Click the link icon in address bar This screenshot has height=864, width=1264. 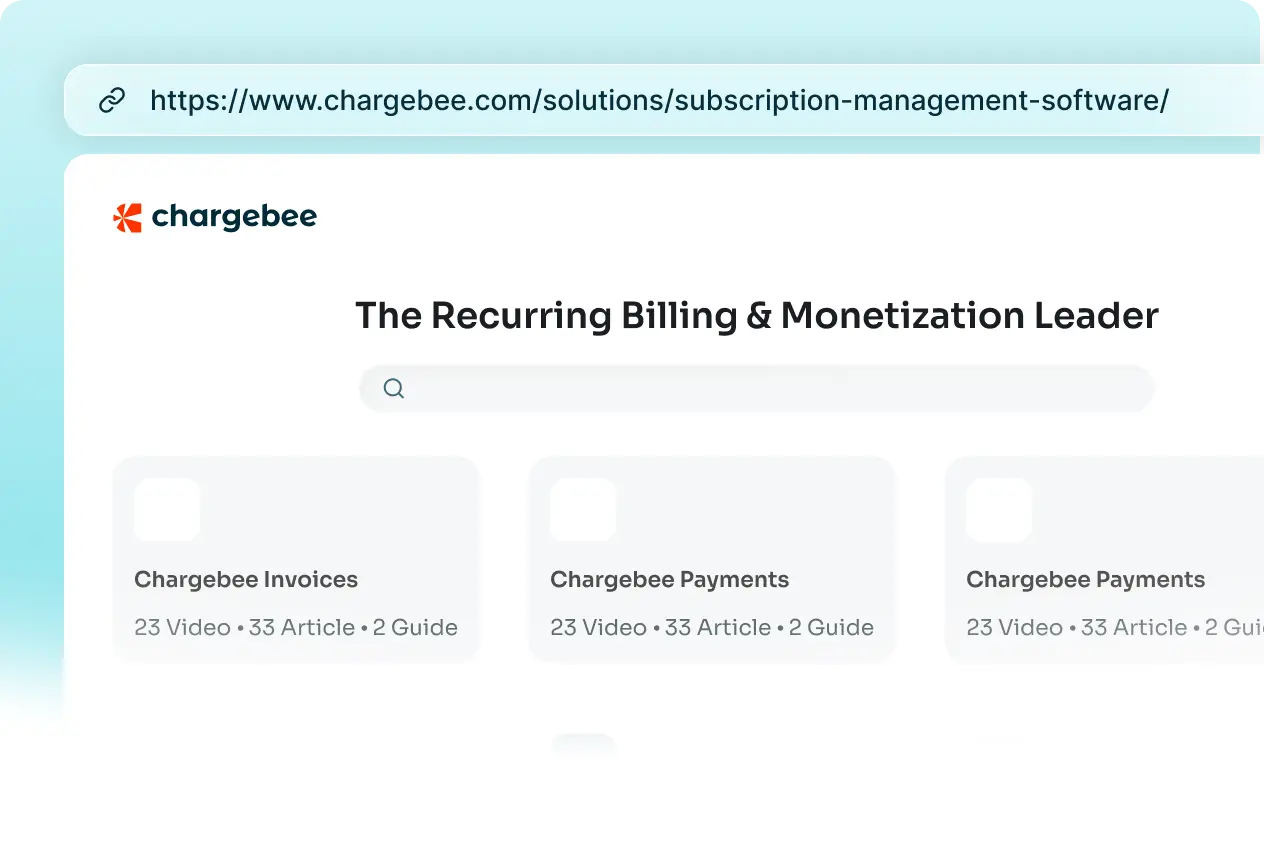point(112,100)
